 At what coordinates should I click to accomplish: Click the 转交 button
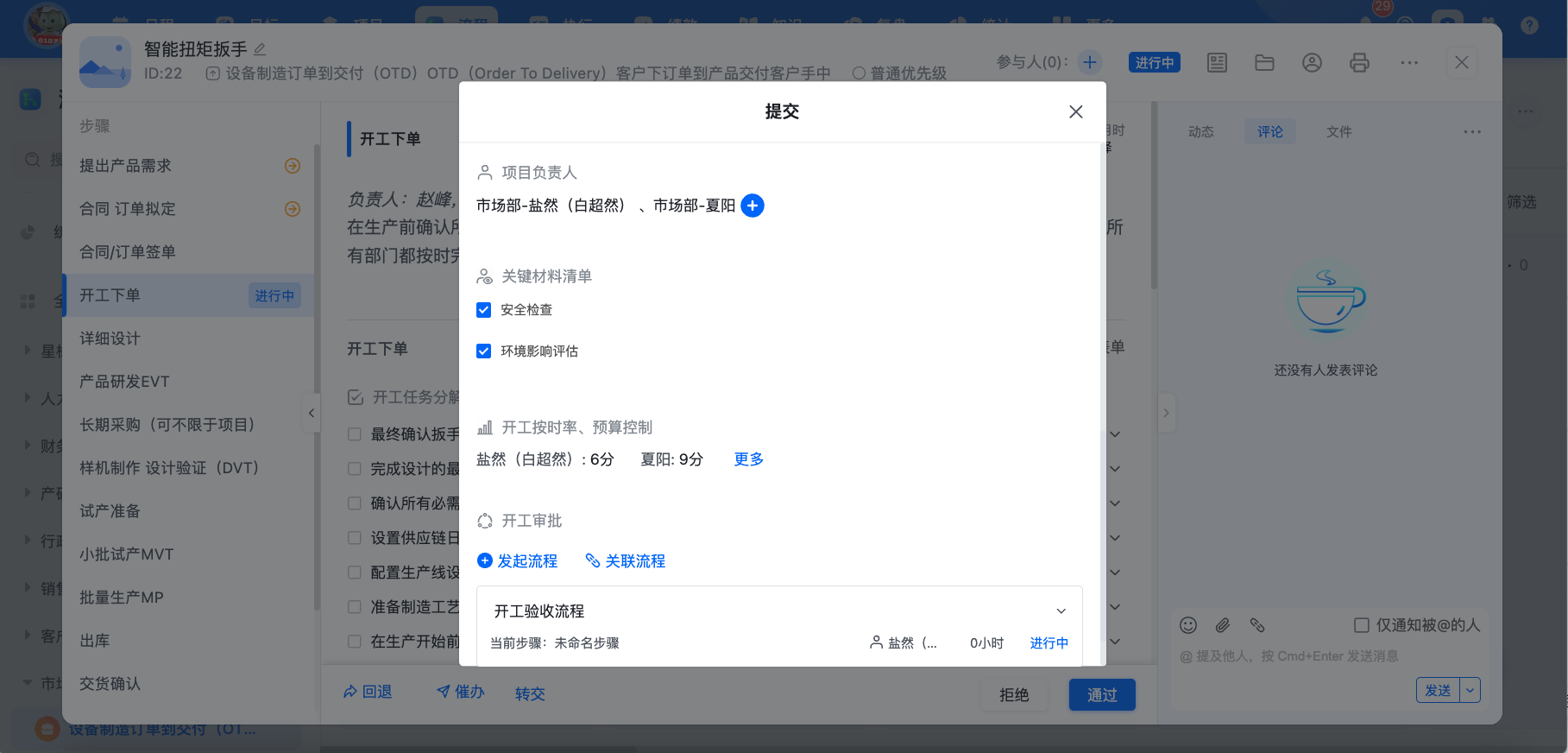coord(530,694)
